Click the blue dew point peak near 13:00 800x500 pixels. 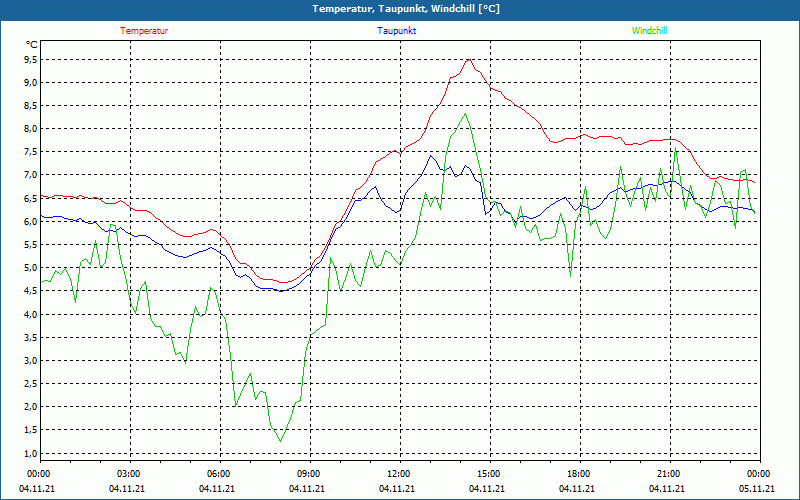point(431,156)
